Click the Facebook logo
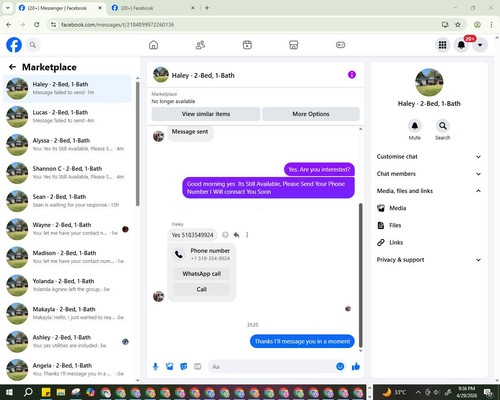This screenshot has height=400, width=500. click(14, 45)
